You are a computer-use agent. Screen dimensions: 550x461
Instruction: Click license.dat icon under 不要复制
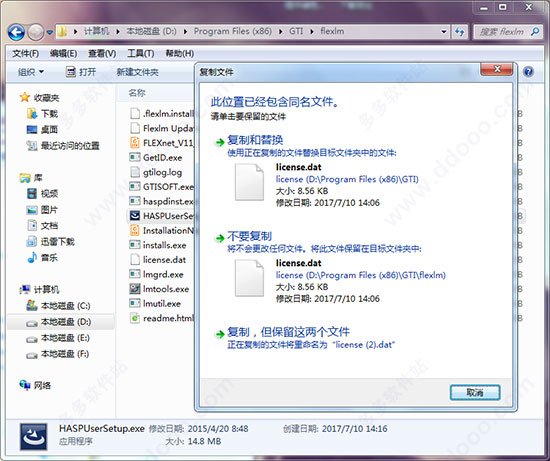(x=249, y=278)
